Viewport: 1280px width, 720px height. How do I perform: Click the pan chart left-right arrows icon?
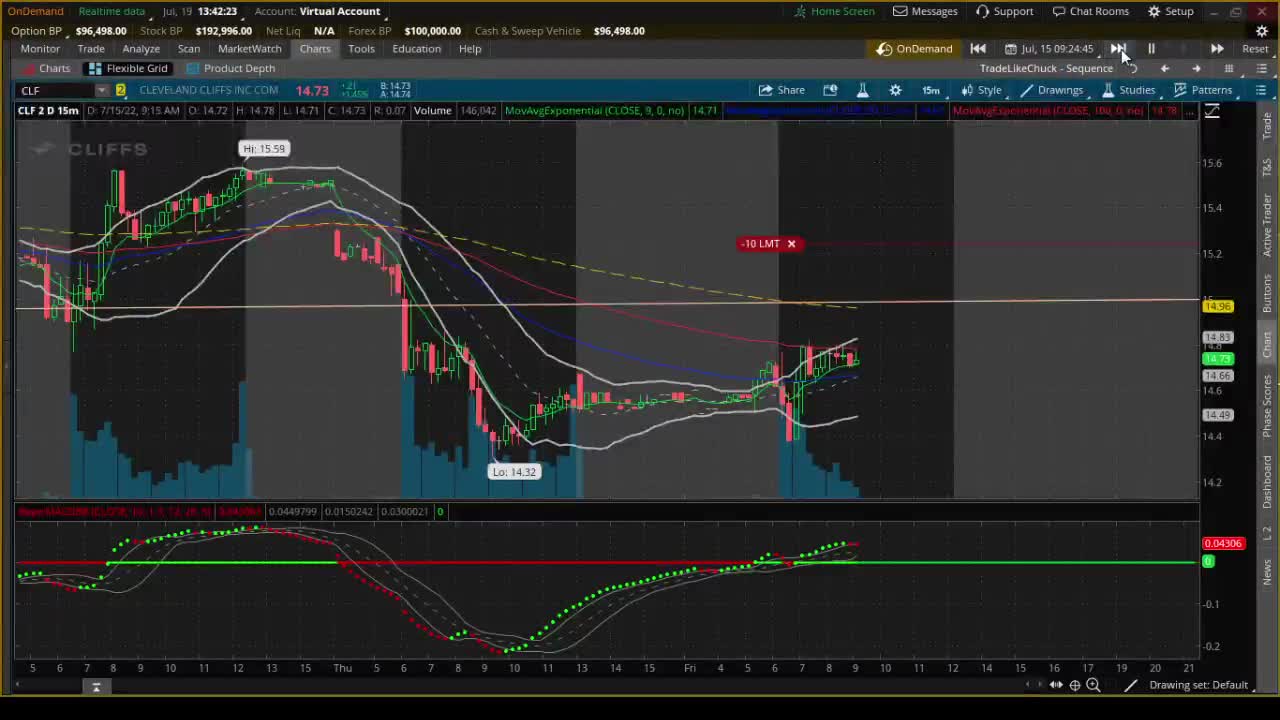[x=1056, y=685]
